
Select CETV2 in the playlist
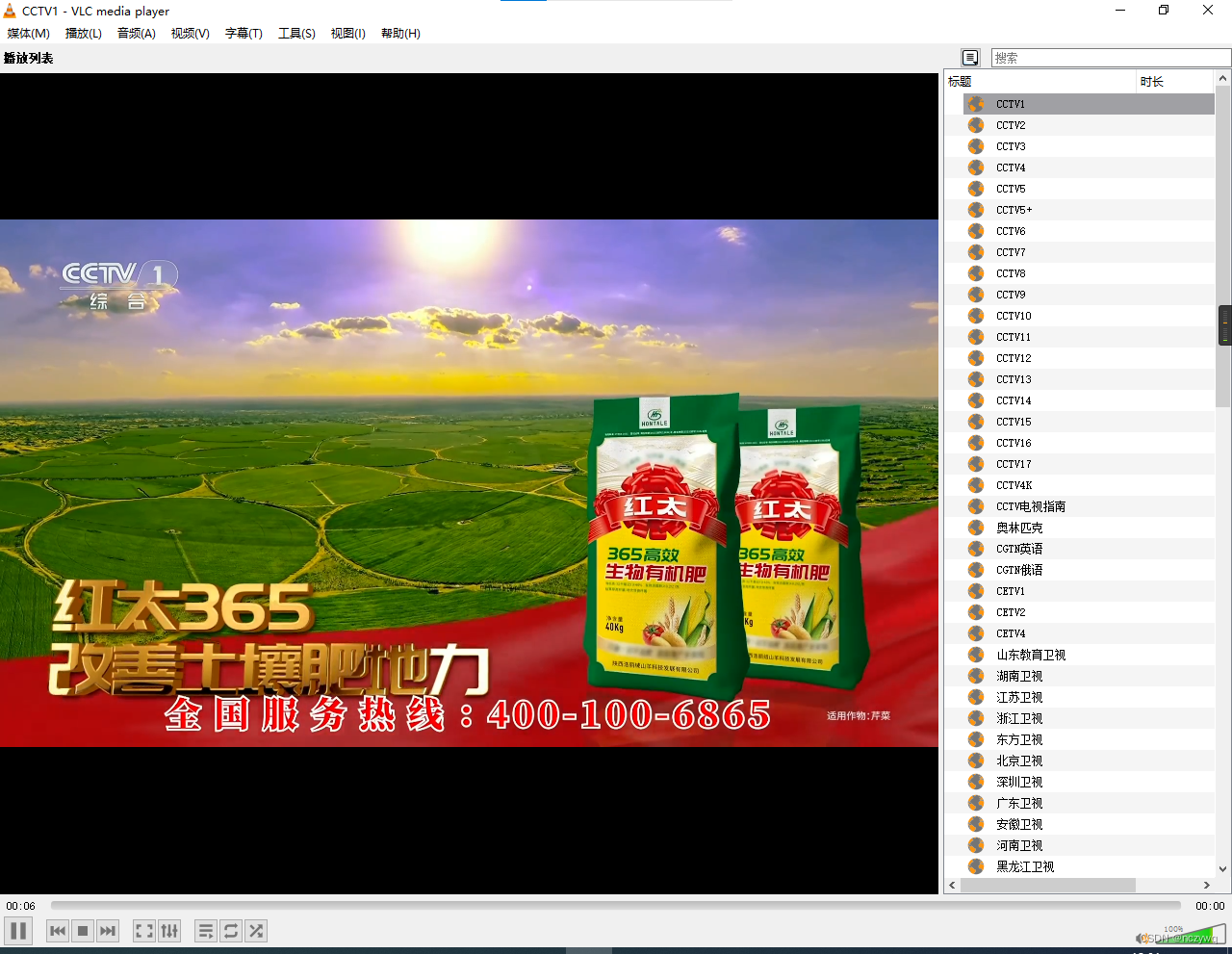point(1089,612)
